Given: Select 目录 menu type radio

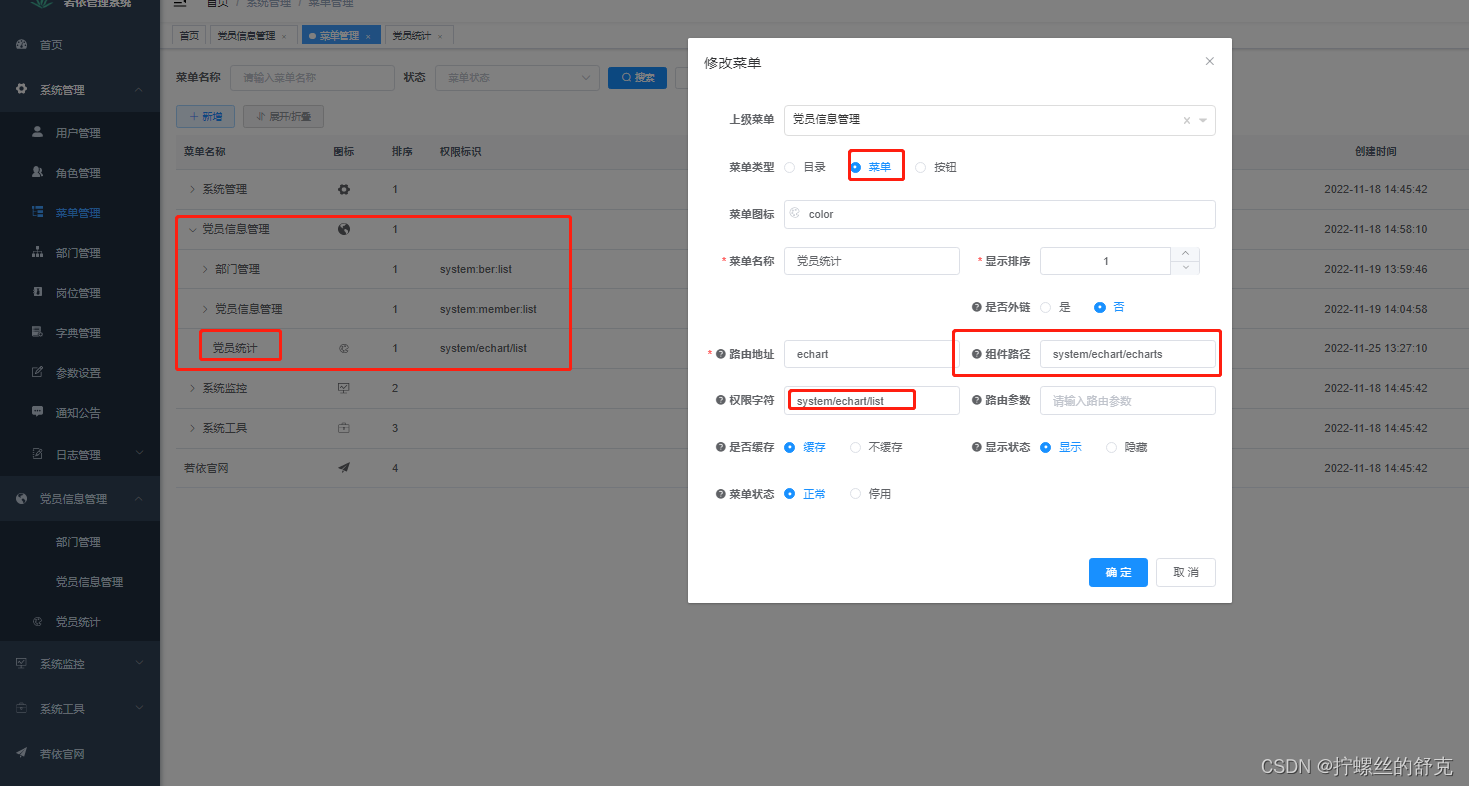Looking at the screenshot, I should click(790, 167).
